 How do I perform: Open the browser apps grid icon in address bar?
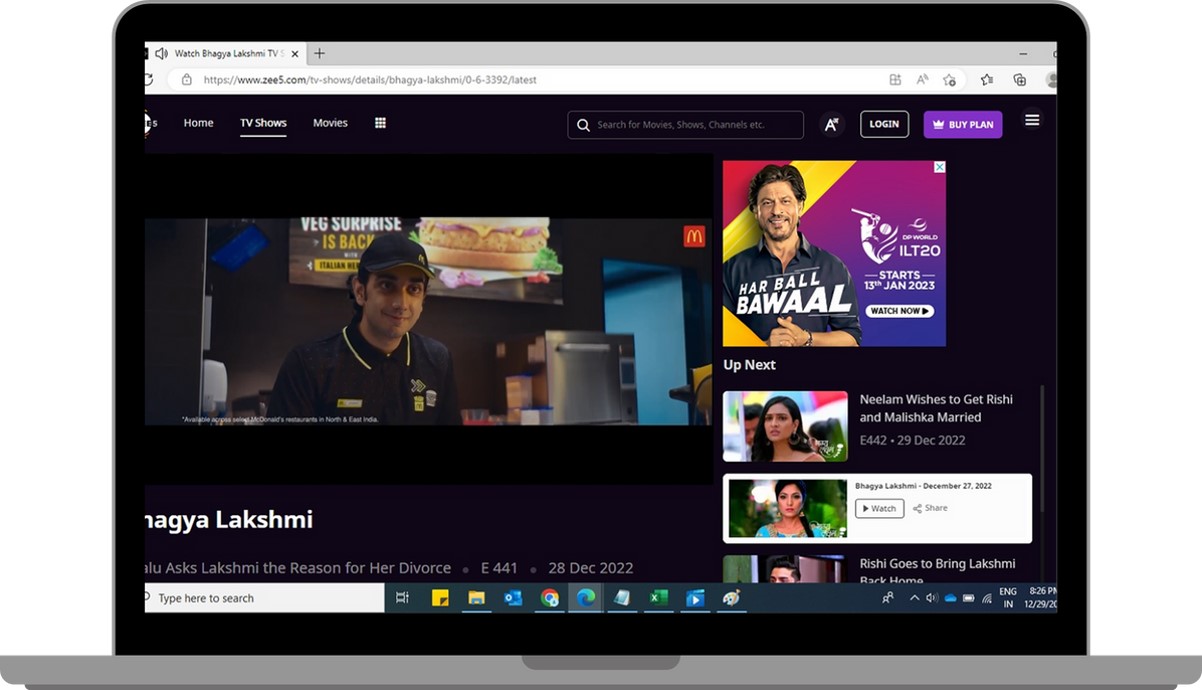click(895, 80)
